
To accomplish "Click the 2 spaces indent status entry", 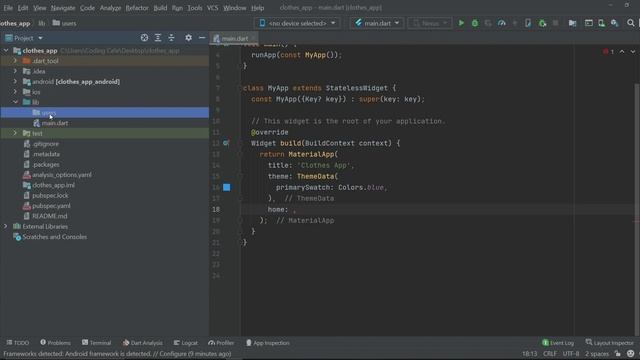I will 597,354.
